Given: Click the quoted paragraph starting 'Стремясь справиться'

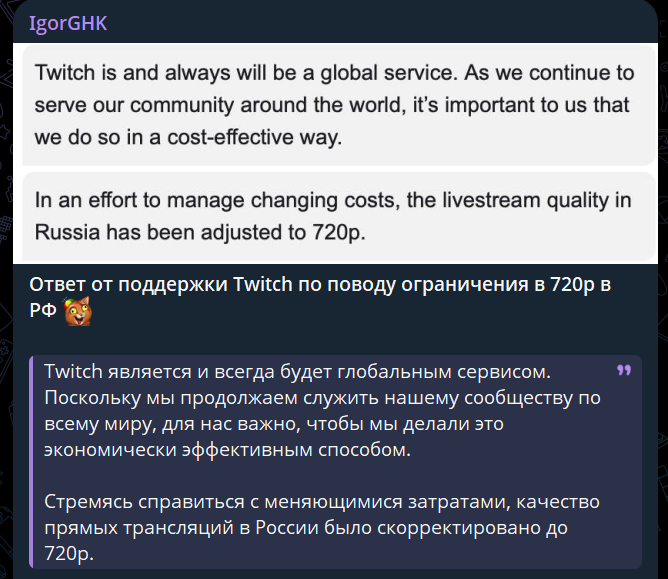Looking at the screenshot, I should point(322,527).
